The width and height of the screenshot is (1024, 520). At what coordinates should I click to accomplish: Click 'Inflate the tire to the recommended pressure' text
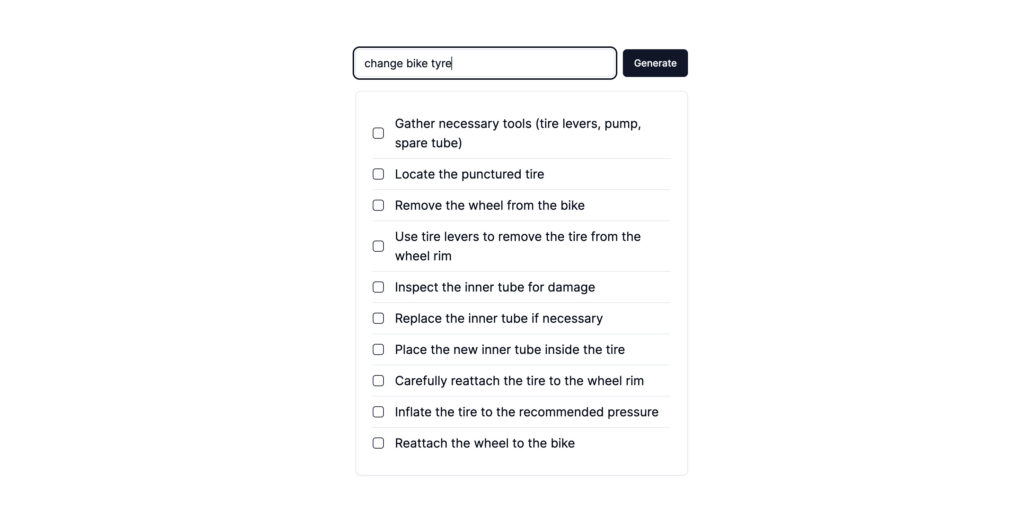click(x=526, y=412)
